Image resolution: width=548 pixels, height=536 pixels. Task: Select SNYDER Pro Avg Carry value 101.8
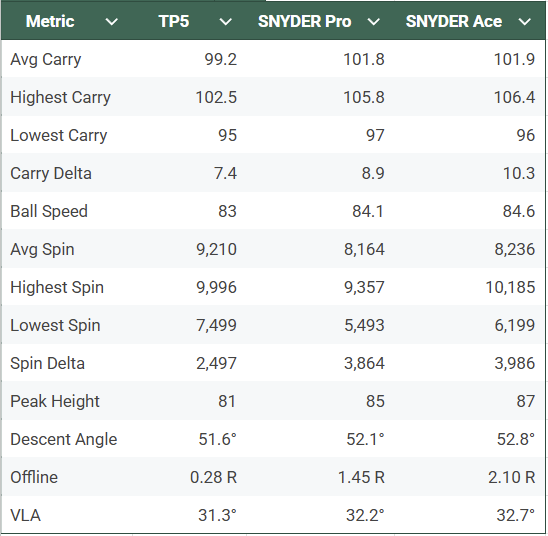[x=364, y=59]
